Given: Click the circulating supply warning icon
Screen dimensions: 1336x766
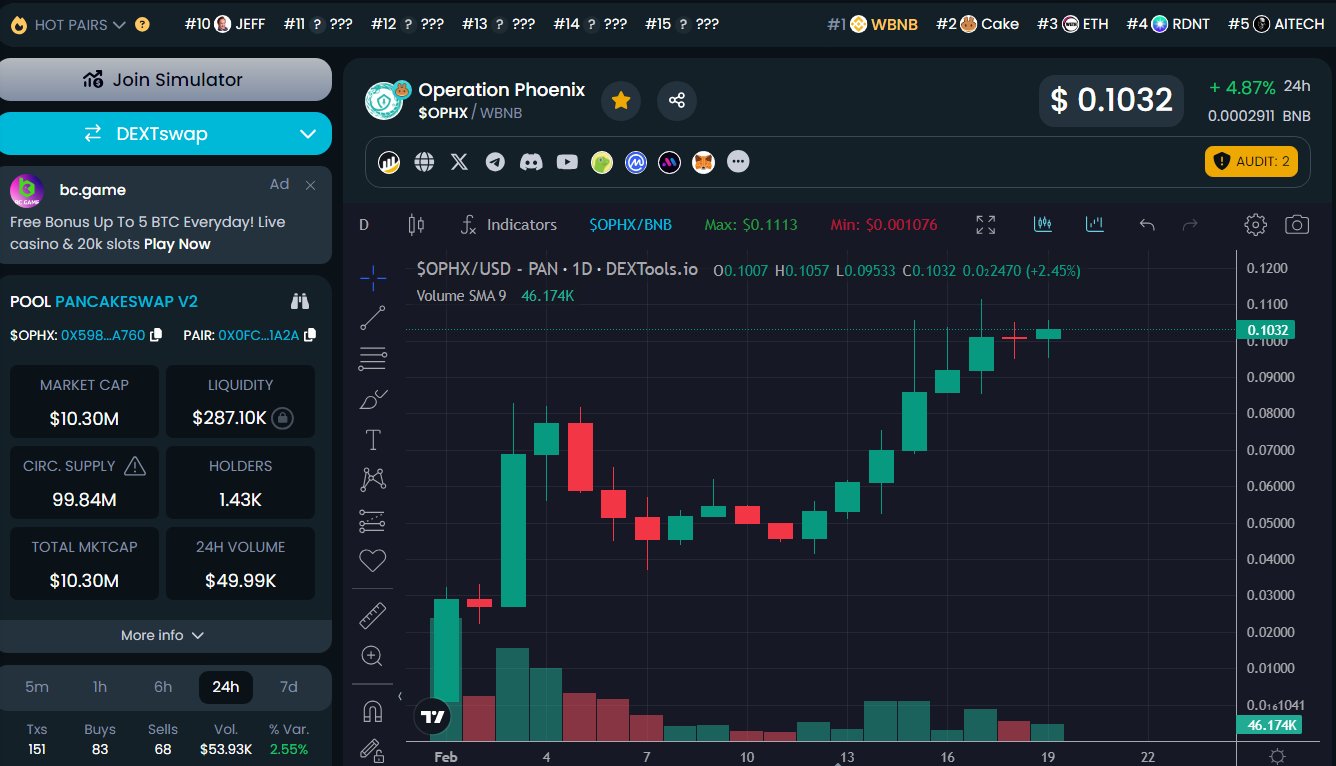Looking at the screenshot, I should pyautogui.click(x=134, y=466).
